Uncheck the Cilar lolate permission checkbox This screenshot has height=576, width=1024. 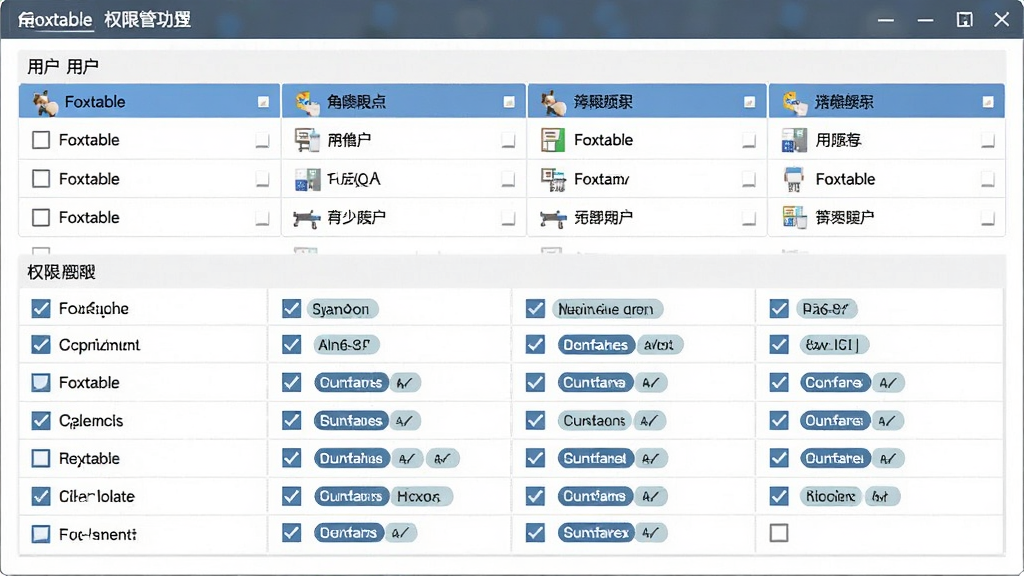pos(41,496)
